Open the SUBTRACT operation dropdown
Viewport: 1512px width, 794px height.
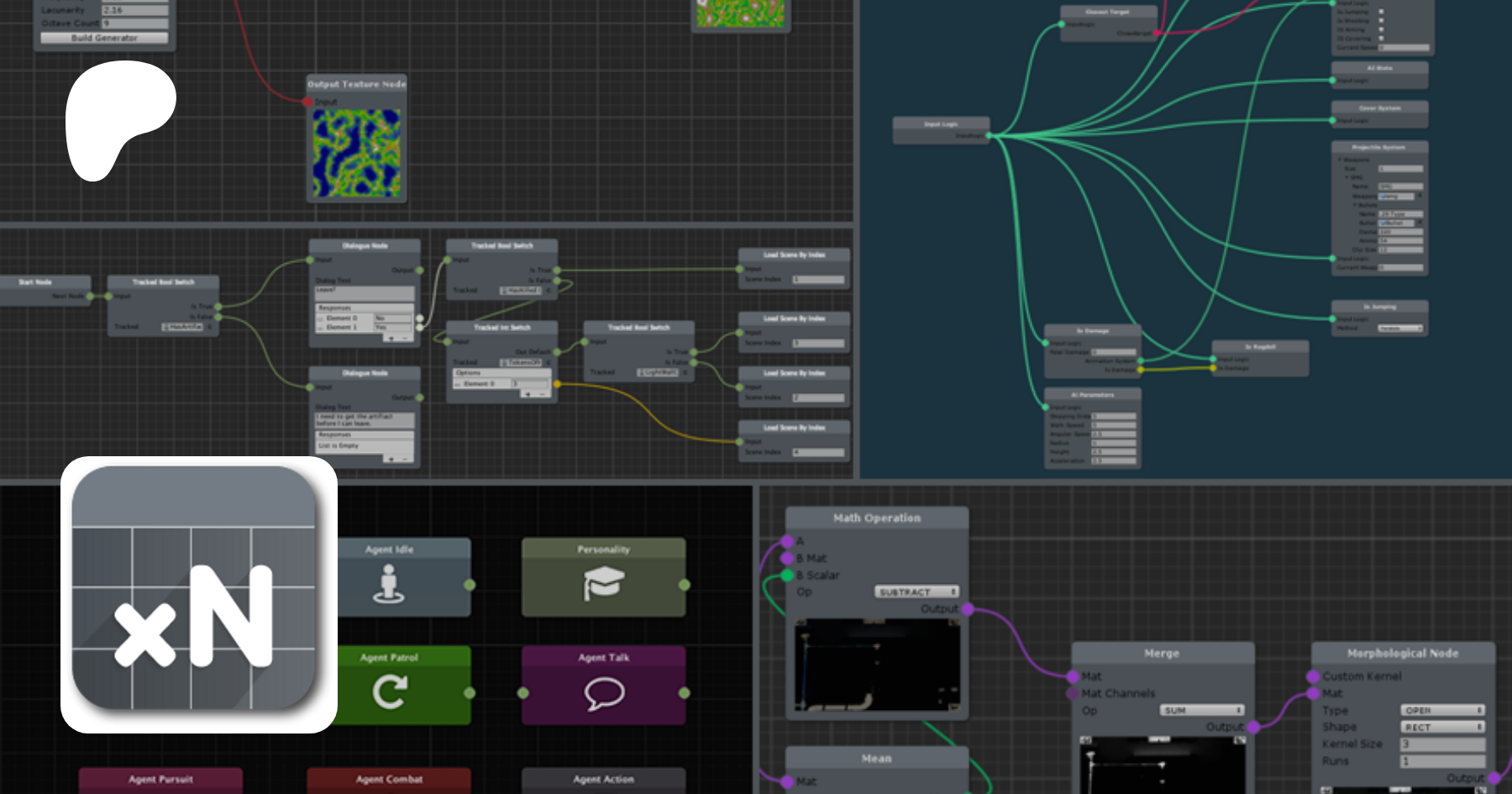[916, 592]
